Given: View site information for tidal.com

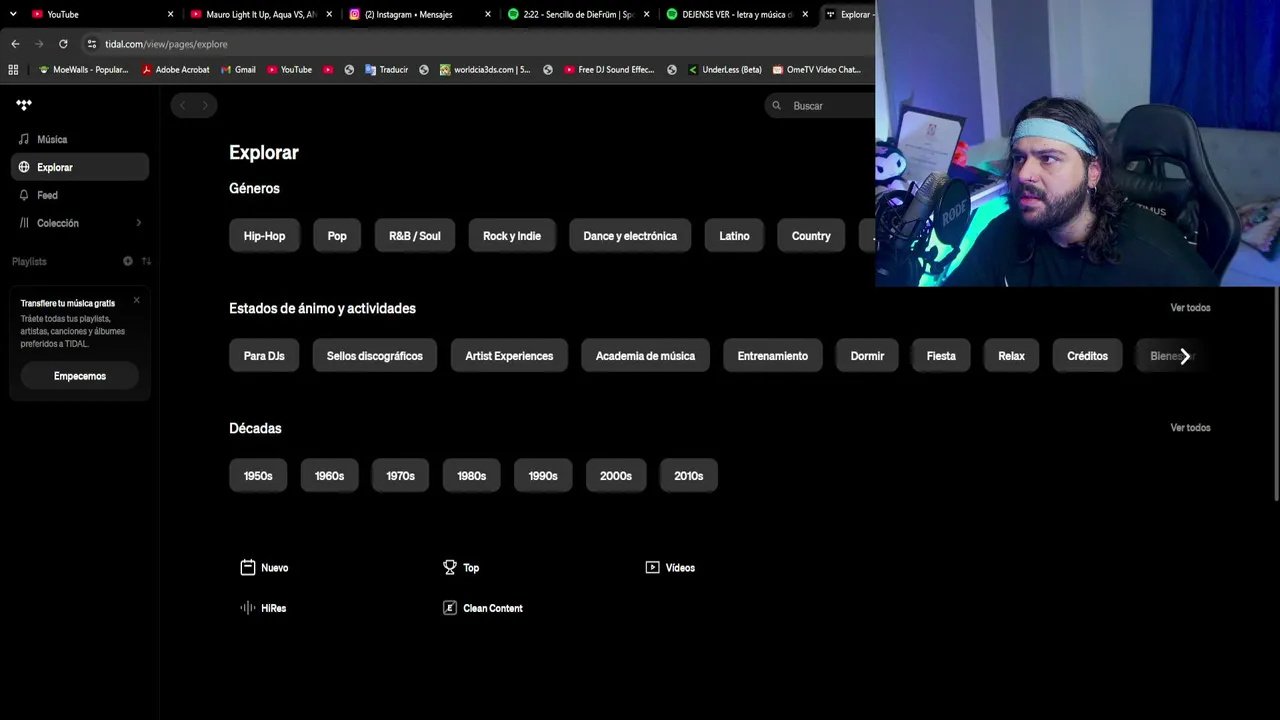Looking at the screenshot, I should coord(92,44).
